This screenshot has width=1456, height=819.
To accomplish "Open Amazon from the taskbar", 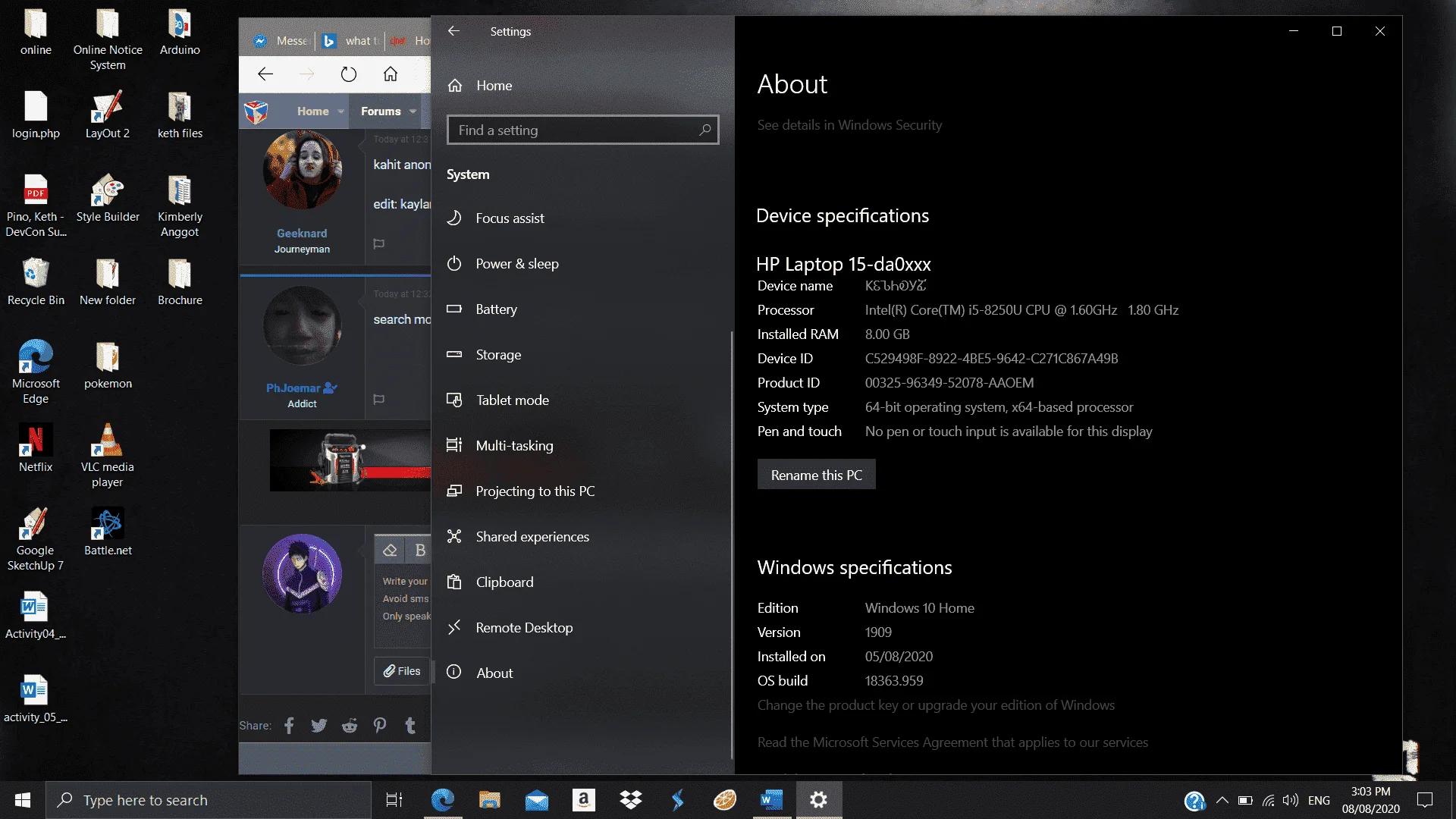I will coord(584,800).
